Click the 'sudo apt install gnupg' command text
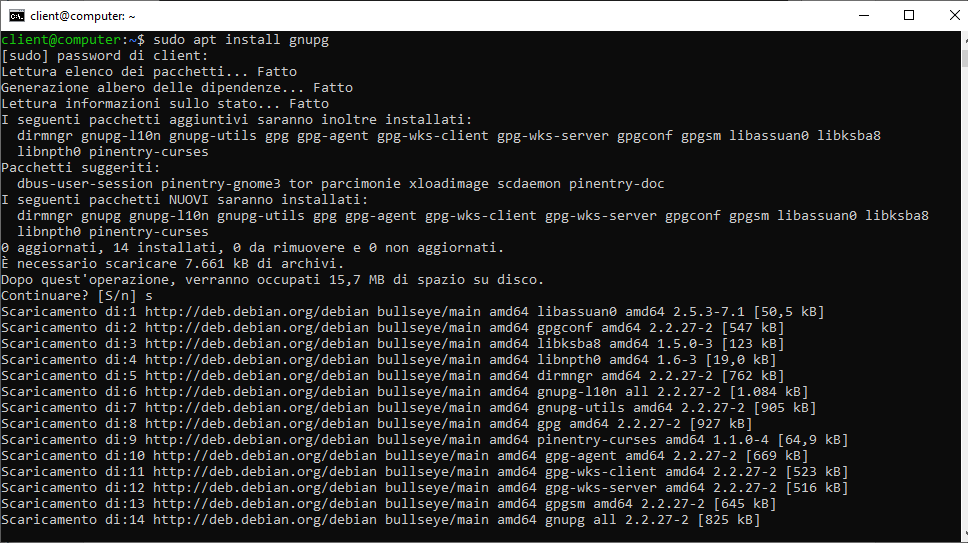 (241, 39)
